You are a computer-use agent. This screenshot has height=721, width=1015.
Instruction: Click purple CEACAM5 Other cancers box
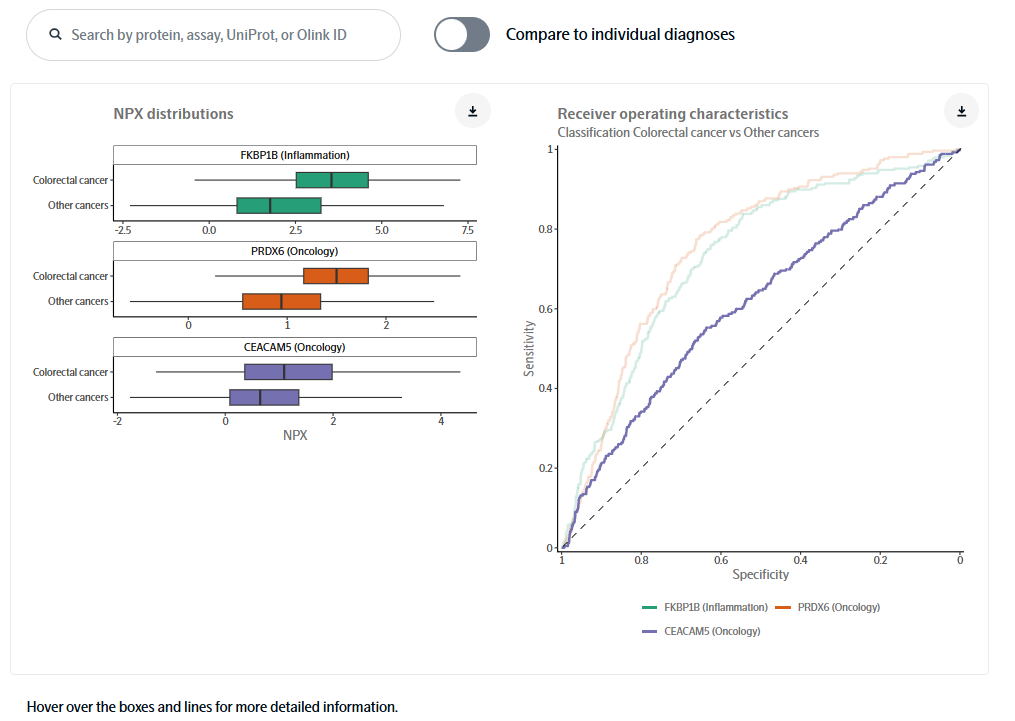pos(264,397)
